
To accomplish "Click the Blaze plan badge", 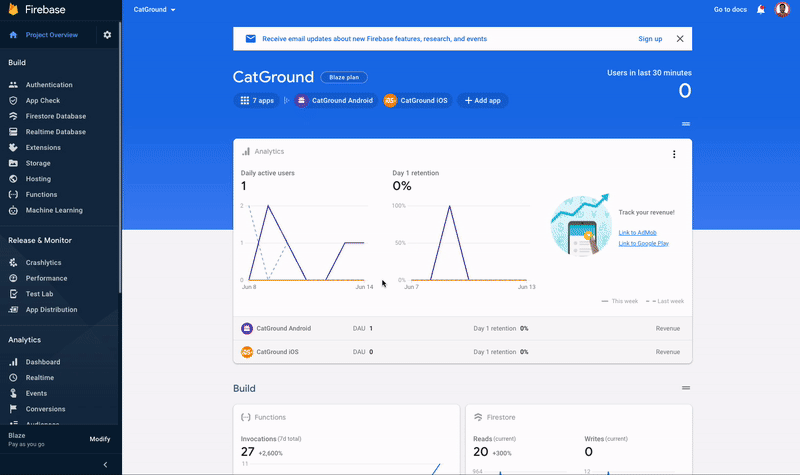I will pos(344,78).
